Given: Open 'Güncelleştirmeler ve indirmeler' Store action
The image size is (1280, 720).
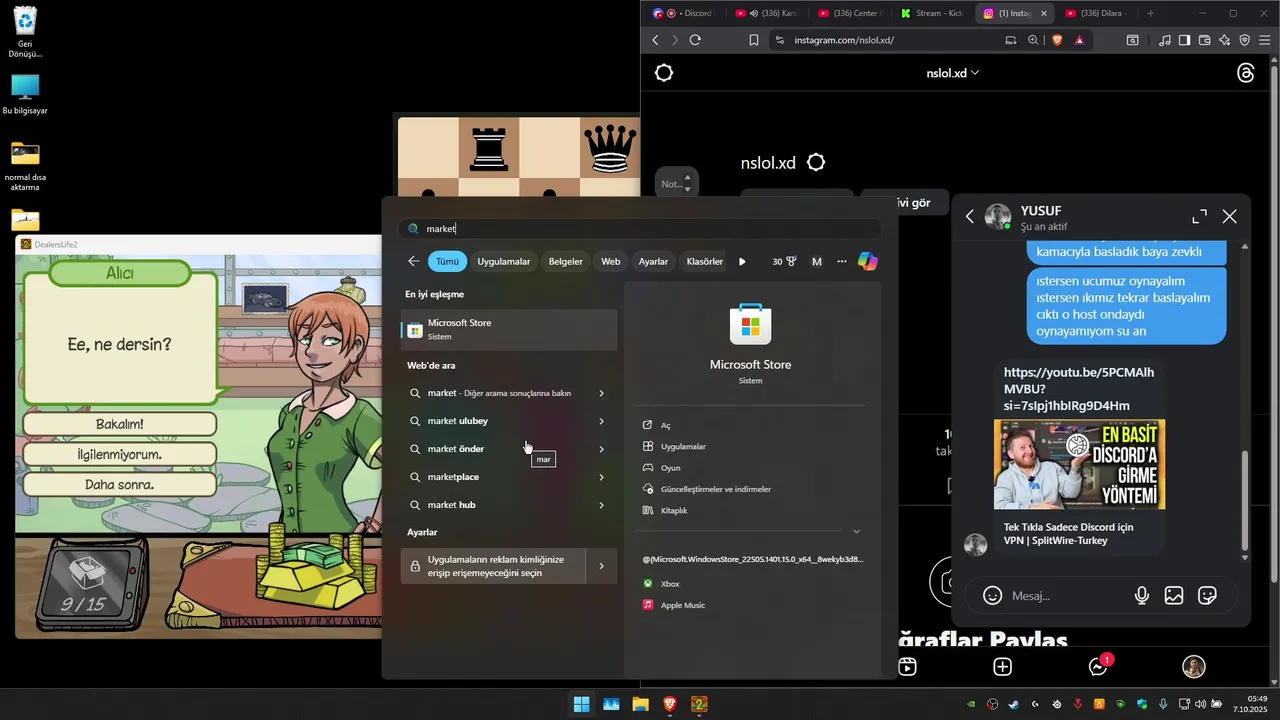Looking at the screenshot, I should (x=716, y=489).
